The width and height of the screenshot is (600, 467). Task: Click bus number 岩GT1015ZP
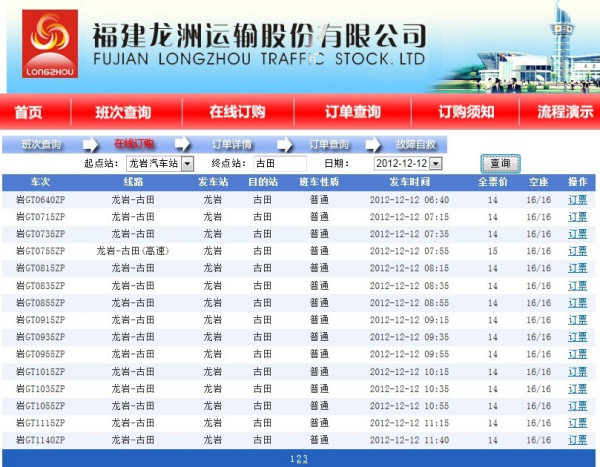(40, 372)
